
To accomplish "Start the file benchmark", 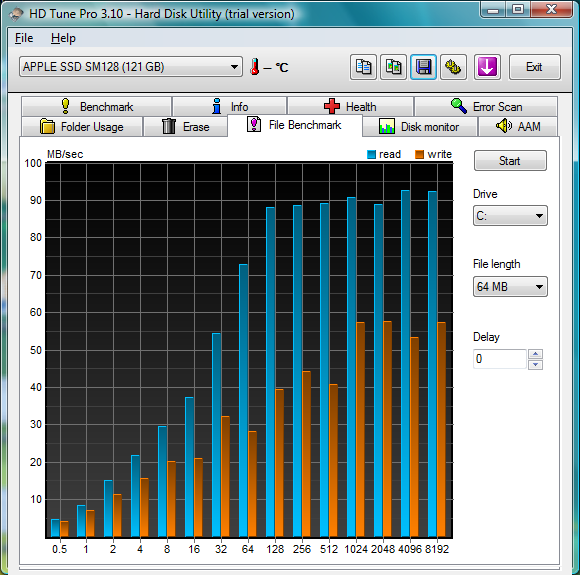I will (510, 161).
